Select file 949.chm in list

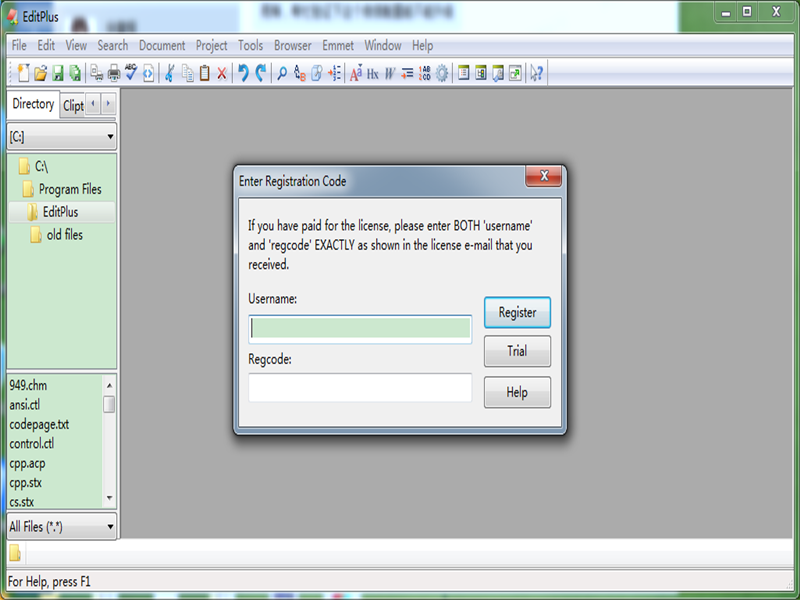click(x=28, y=385)
